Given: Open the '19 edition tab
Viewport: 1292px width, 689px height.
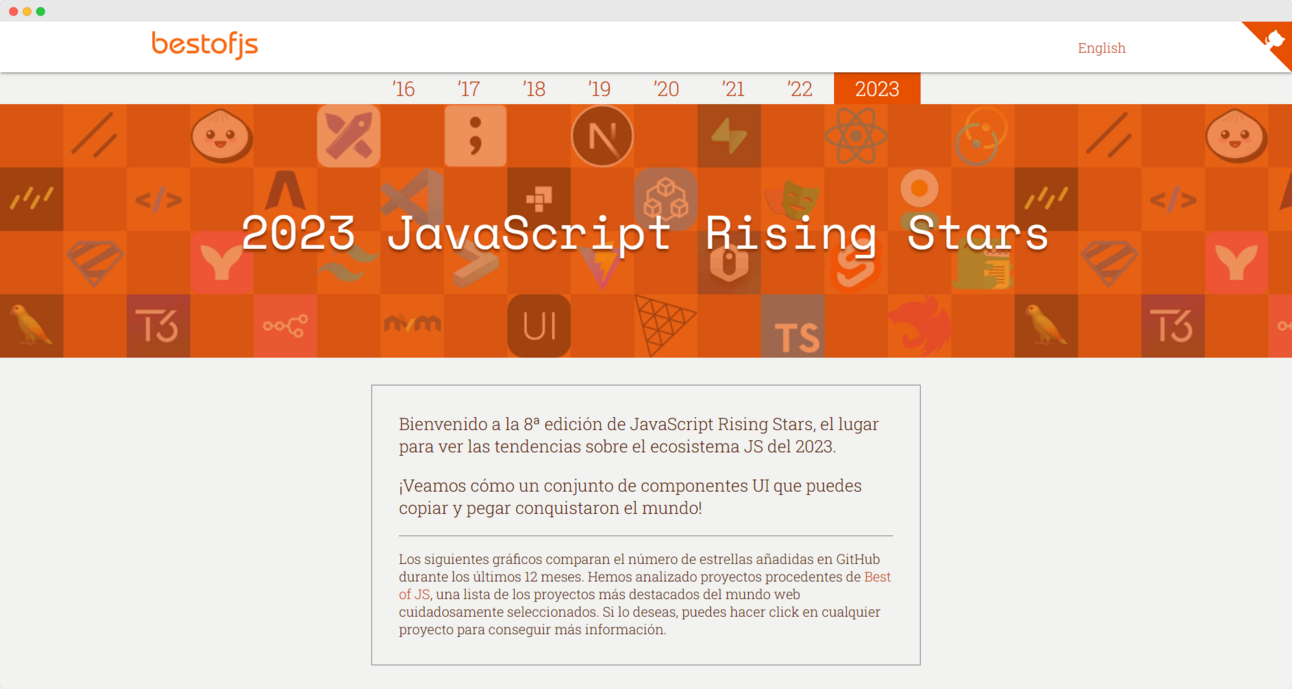Looking at the screenshot, I should click(599, 88).
